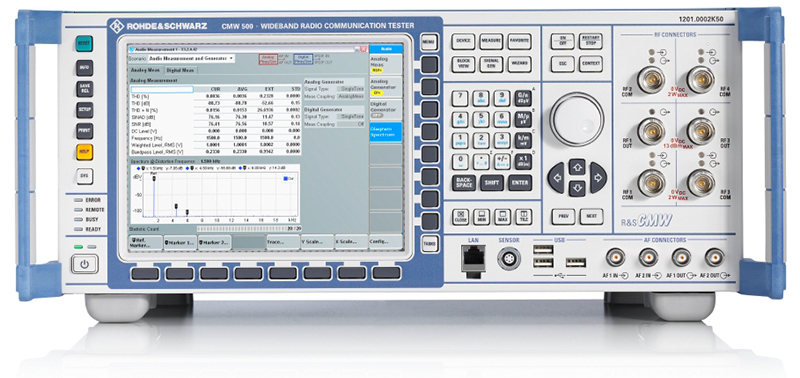This screenshot has height=378, width=800.
Task: Click the green RESET key
Action: (85, 44)
